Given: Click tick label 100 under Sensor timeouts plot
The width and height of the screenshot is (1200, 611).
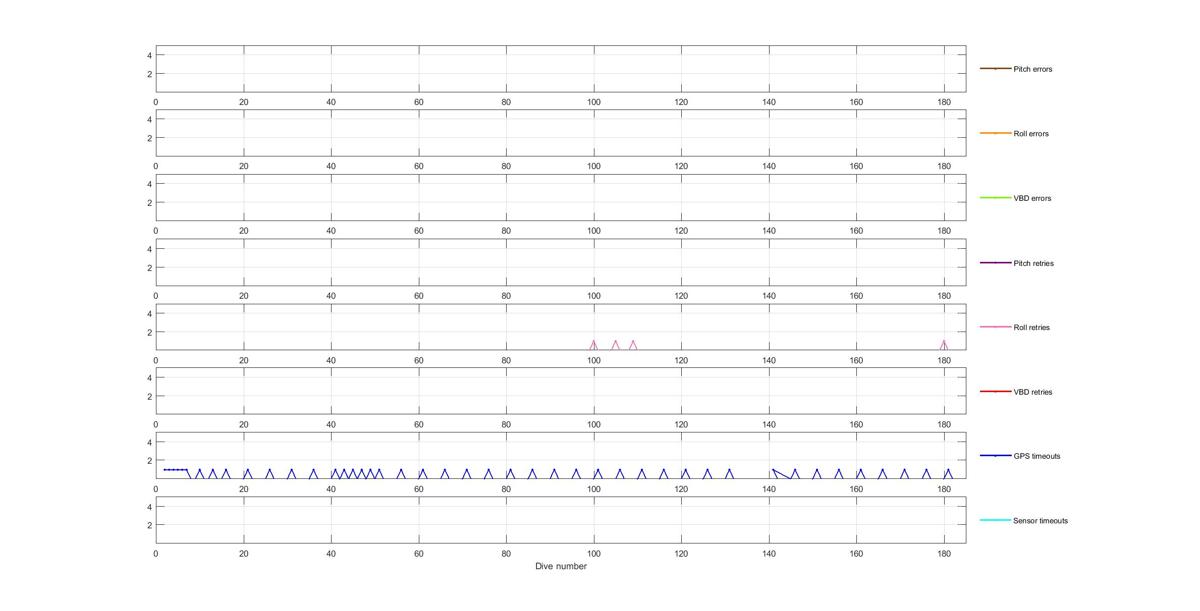Looking at the screenshot, I should point(594,552).
